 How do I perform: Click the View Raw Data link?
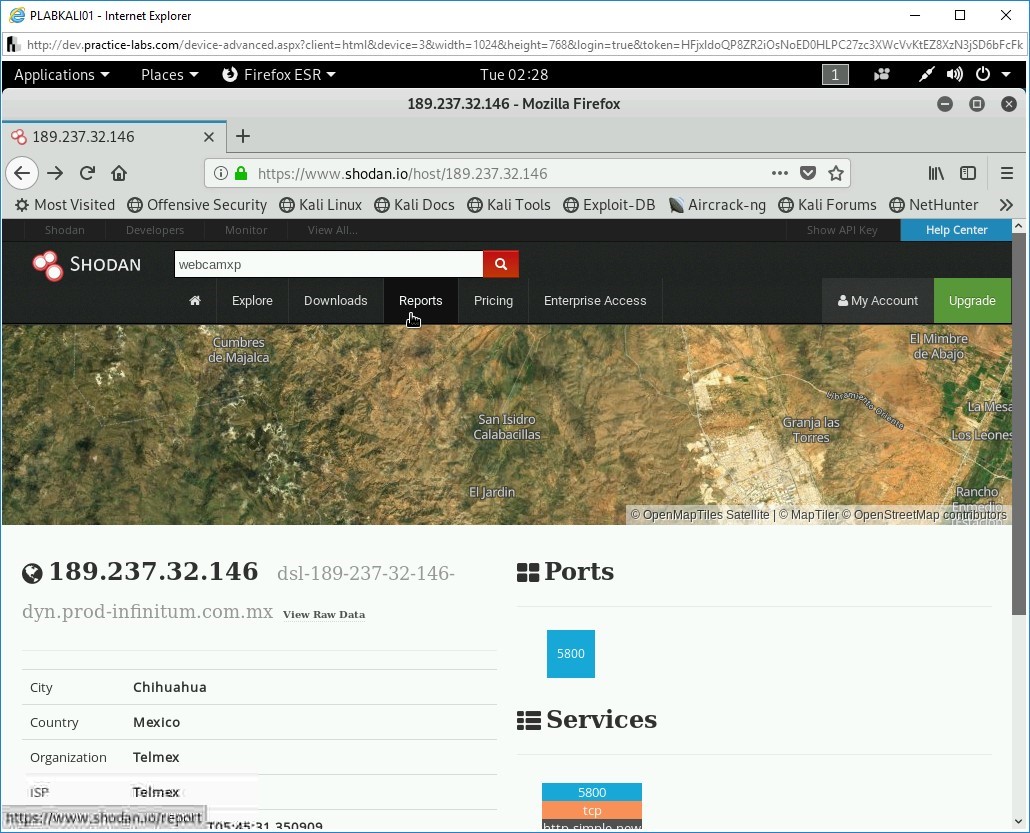click(x=323, y=614)
